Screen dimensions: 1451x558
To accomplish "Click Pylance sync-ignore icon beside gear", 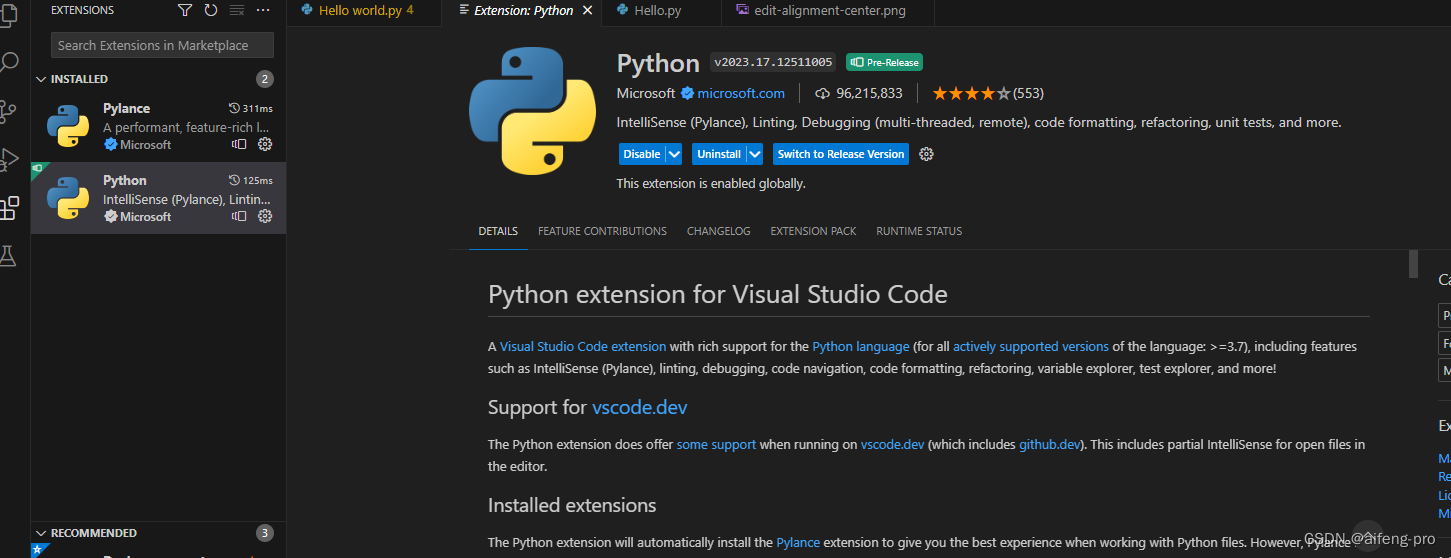I will 239,144.
